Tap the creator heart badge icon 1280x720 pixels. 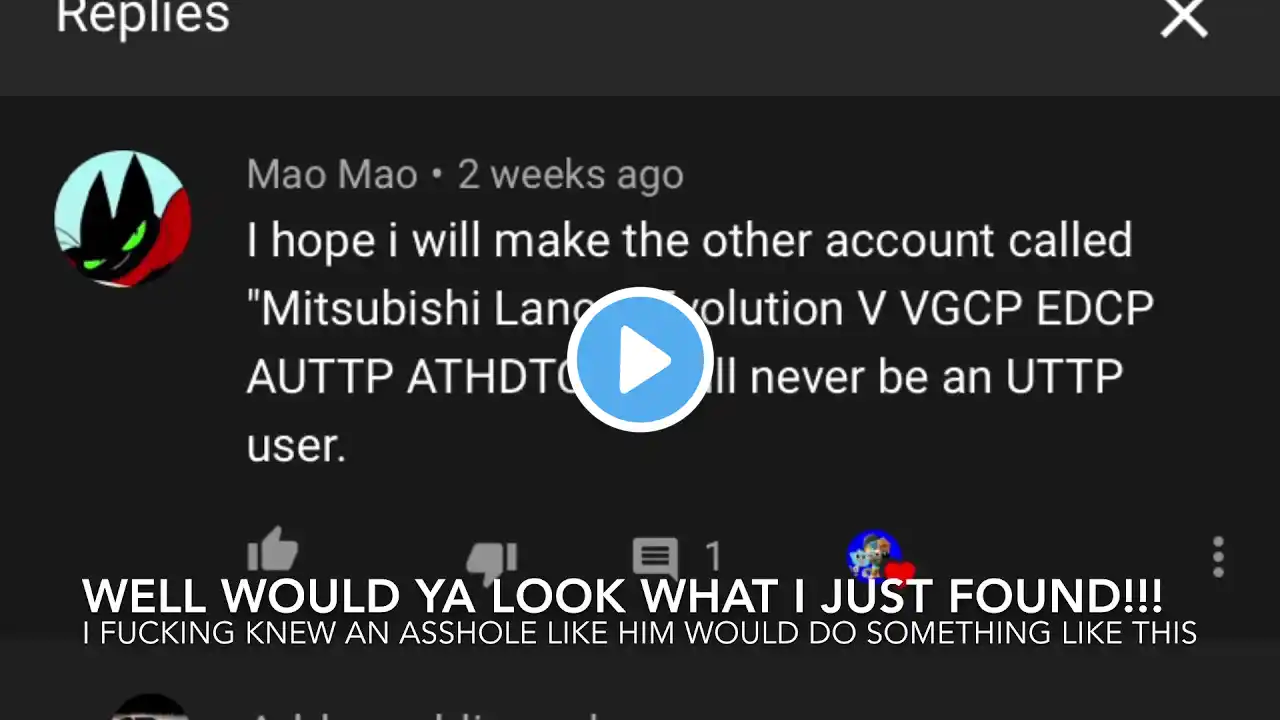click(x=880, y=556)
